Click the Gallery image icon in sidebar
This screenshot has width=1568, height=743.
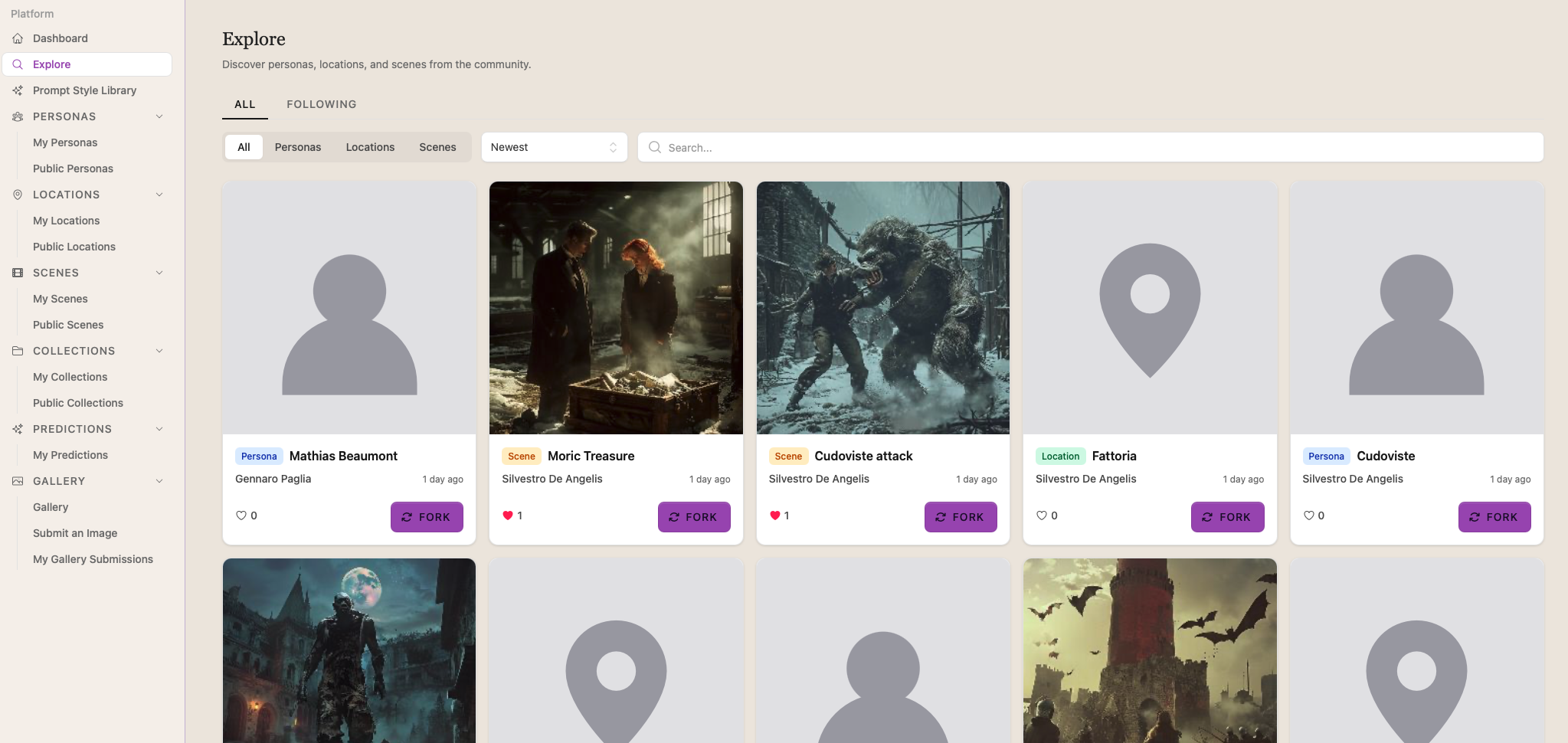[x=18, y=481]
